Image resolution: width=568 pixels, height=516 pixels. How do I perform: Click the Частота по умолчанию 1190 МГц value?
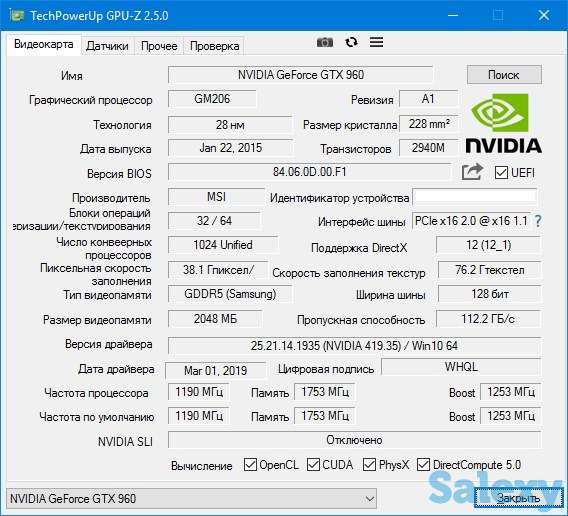(x=199, y=416)
